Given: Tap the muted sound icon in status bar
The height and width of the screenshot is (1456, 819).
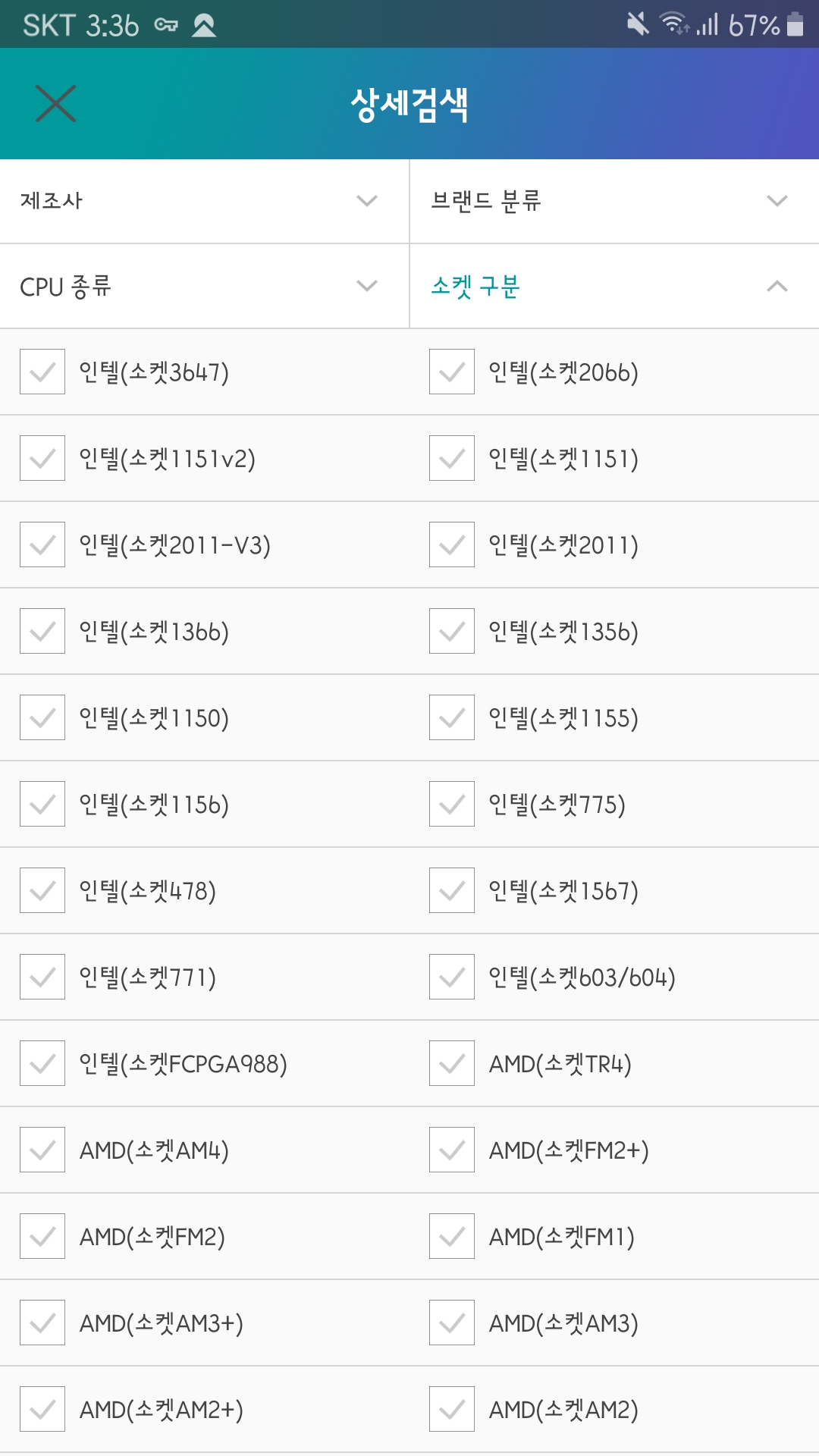Looking at the screenshot, I should pos(638,24).
